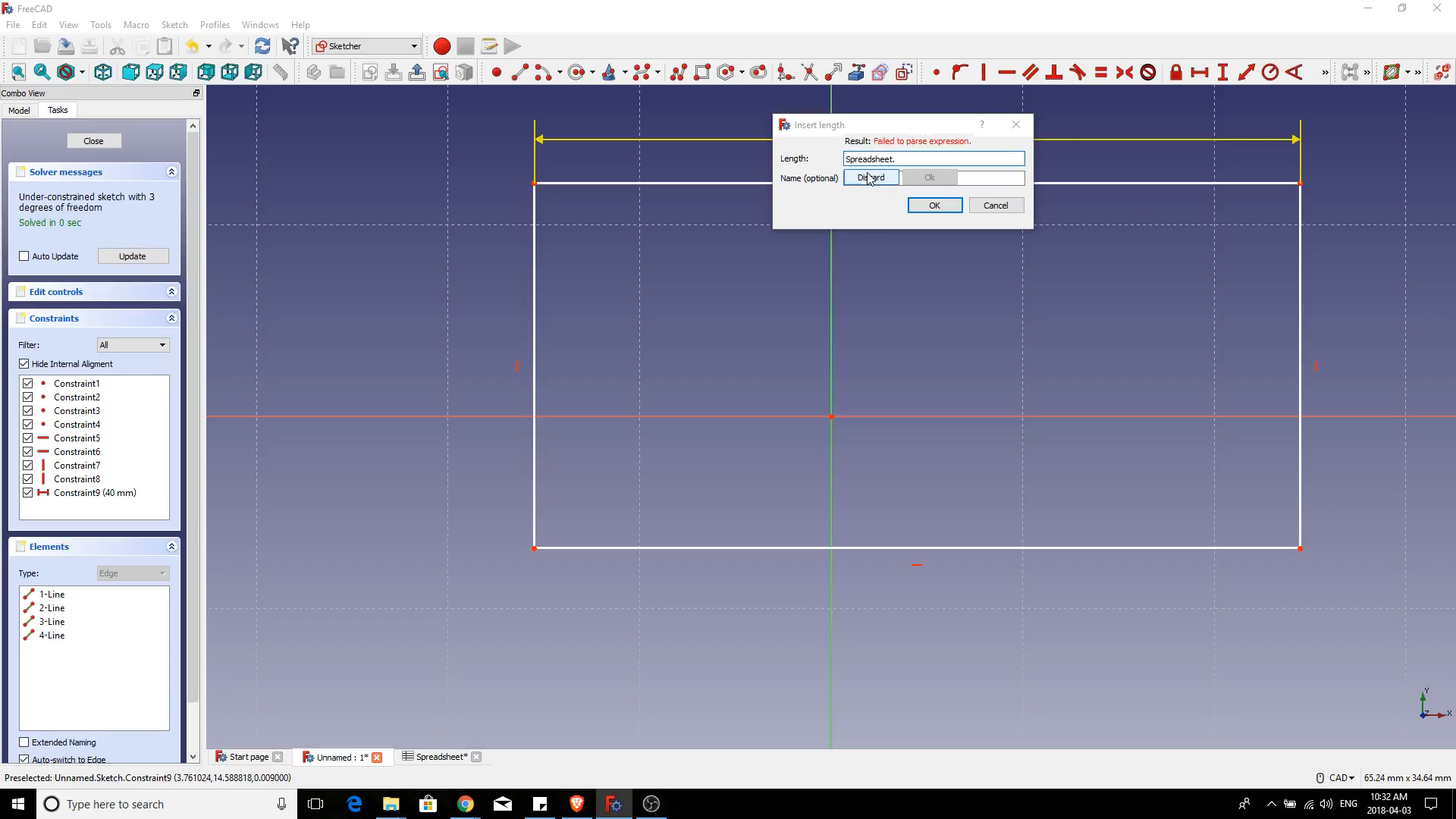
Task: Click the fit all content view icon
Action: pos(18,72)
